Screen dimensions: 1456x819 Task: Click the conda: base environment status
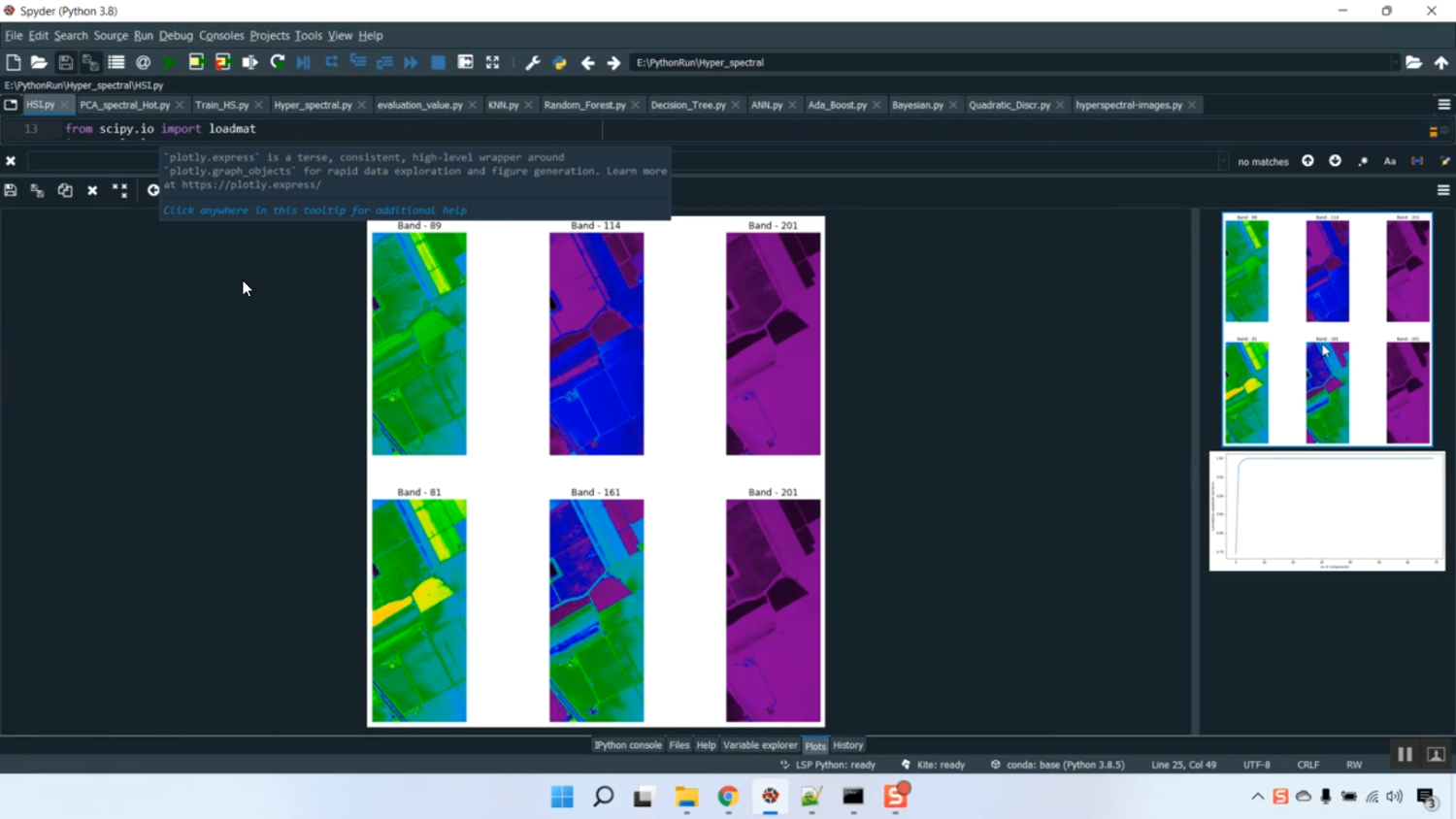coord(1058,765)
